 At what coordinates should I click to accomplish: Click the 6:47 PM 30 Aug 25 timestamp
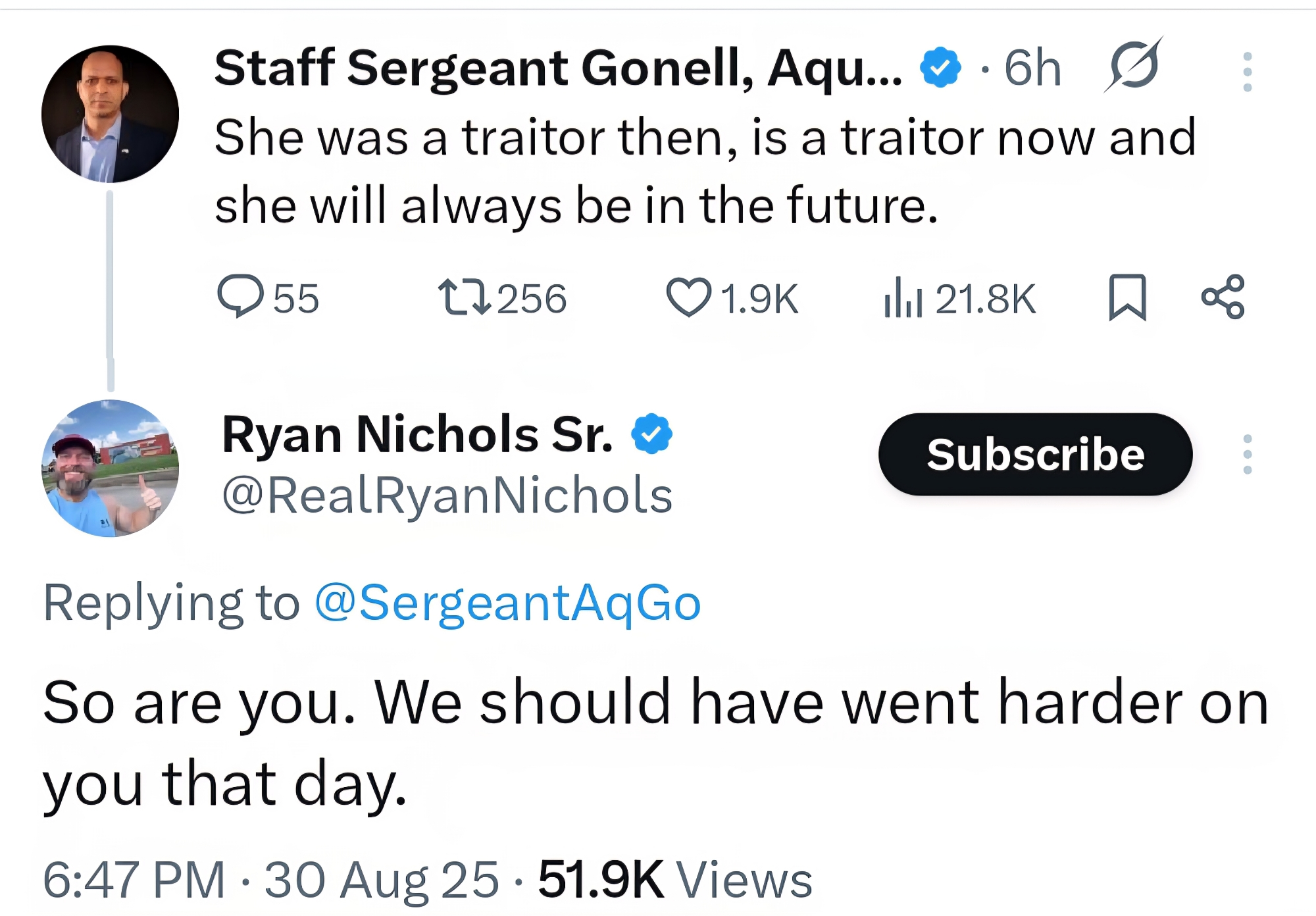tap(270, 879)
